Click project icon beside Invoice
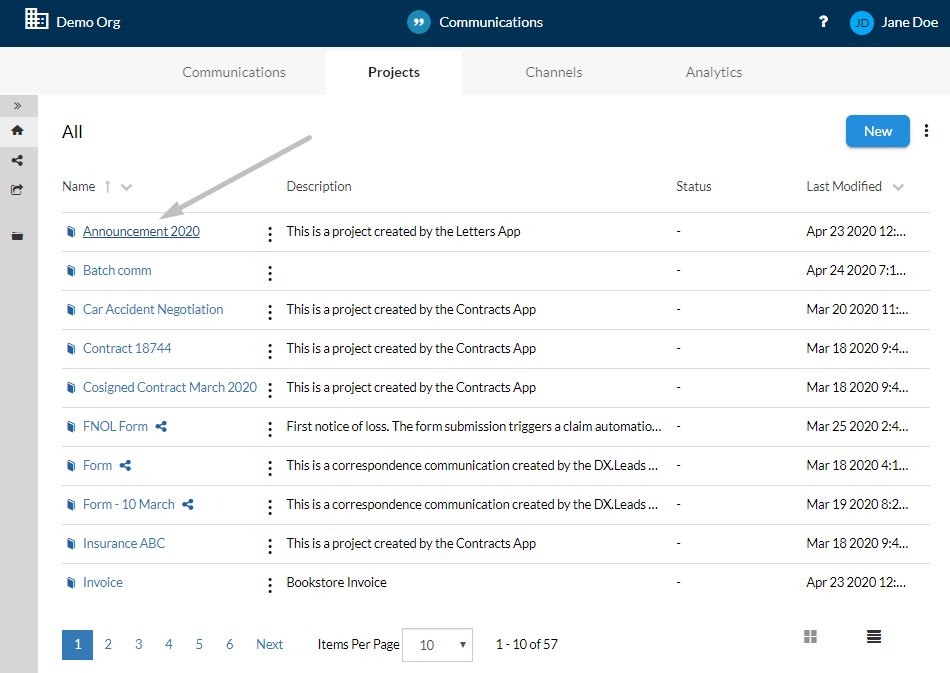 (x=71, y=583)
